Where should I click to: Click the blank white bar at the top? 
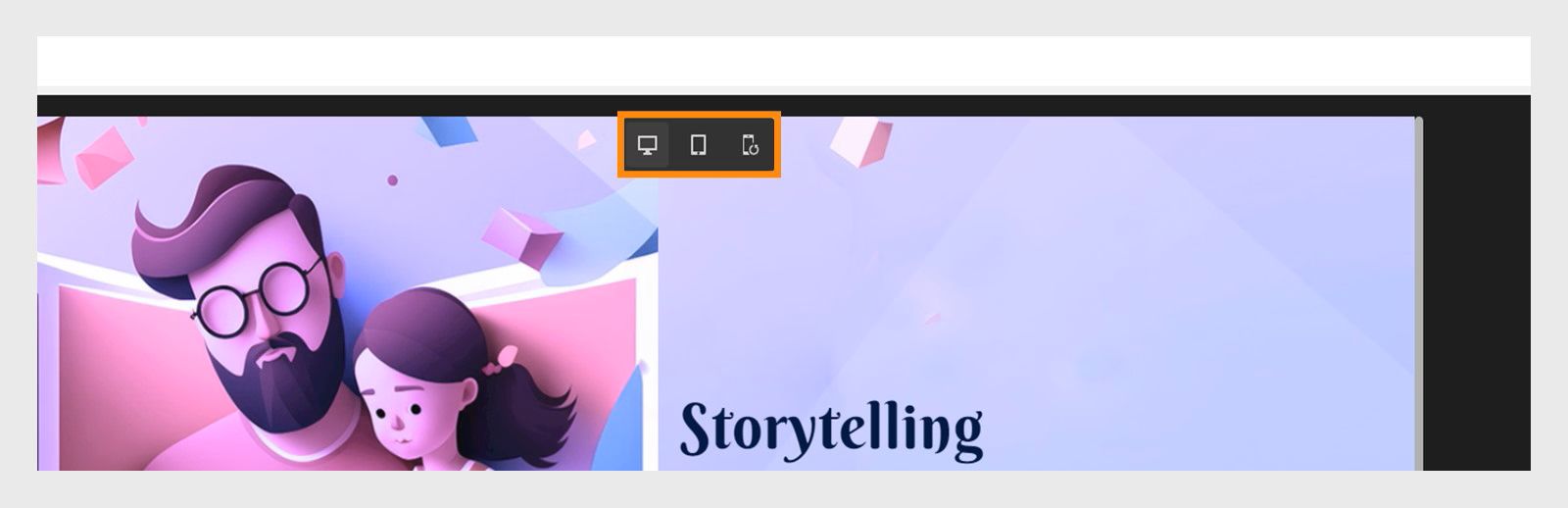point(784,61)
